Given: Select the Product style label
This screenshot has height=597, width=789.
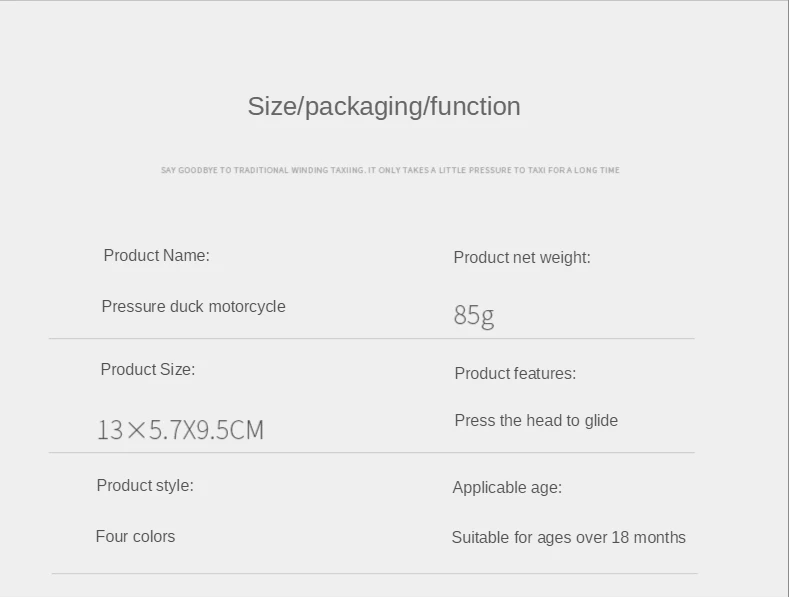Looking at the screenshot, I should [x=145, y=486].
